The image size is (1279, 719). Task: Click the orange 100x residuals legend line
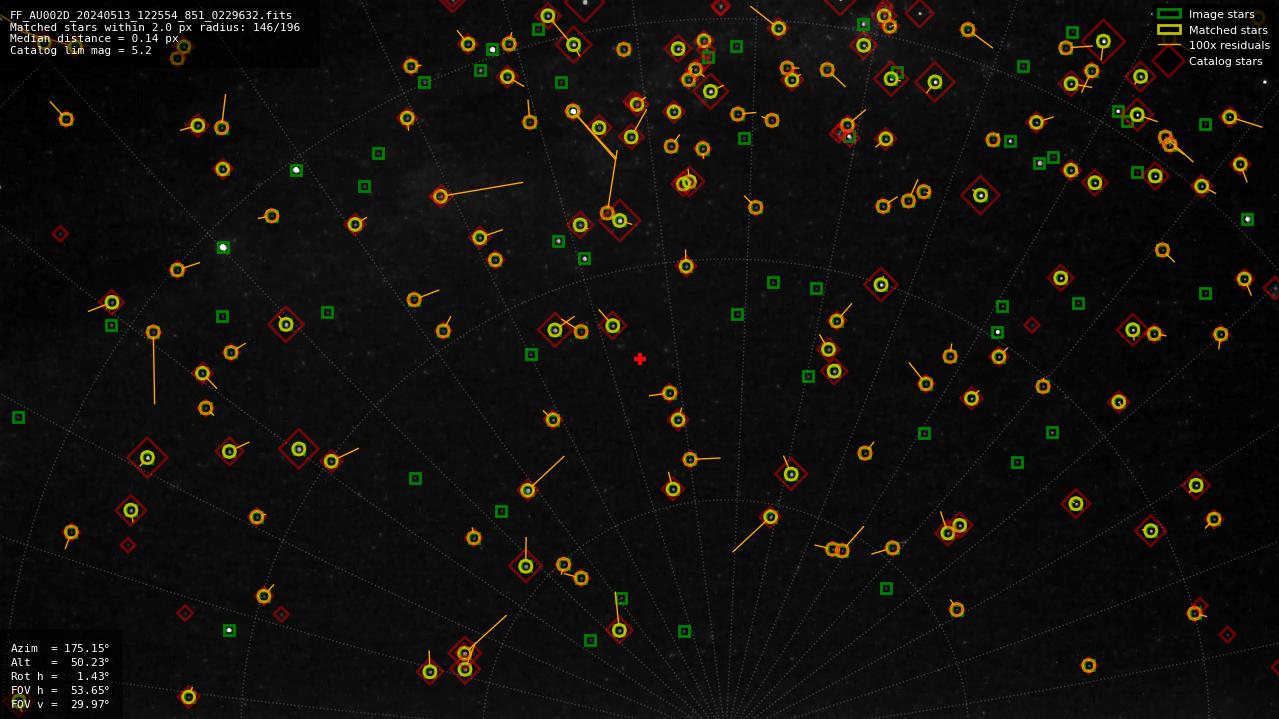pos(1169,45)
